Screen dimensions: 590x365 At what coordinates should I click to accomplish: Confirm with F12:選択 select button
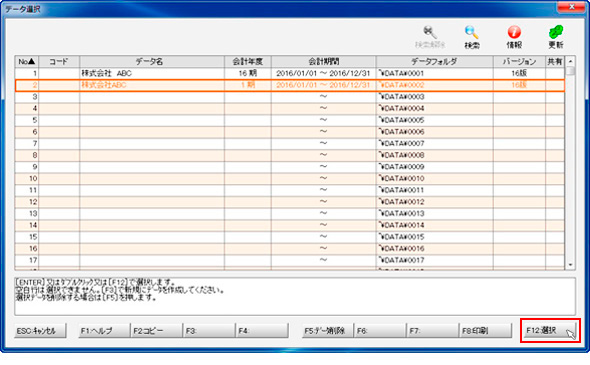click(550, 330)
